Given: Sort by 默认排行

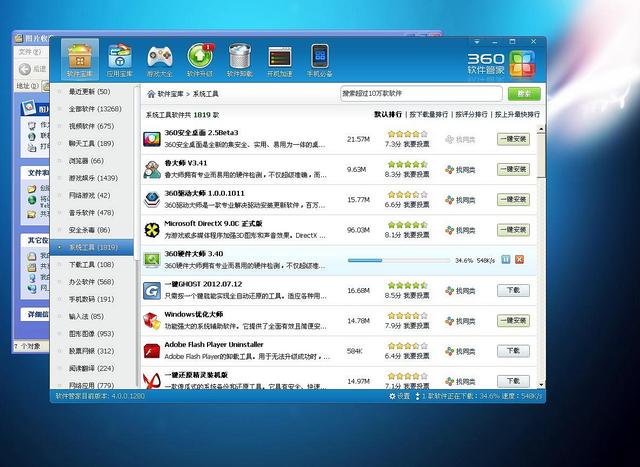Looking at the screenshot, I should (388, 115).
